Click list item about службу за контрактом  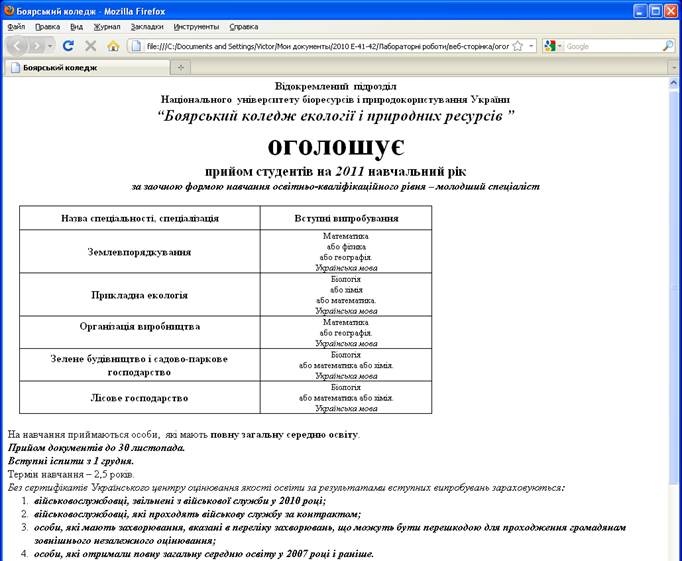[197, 514]
